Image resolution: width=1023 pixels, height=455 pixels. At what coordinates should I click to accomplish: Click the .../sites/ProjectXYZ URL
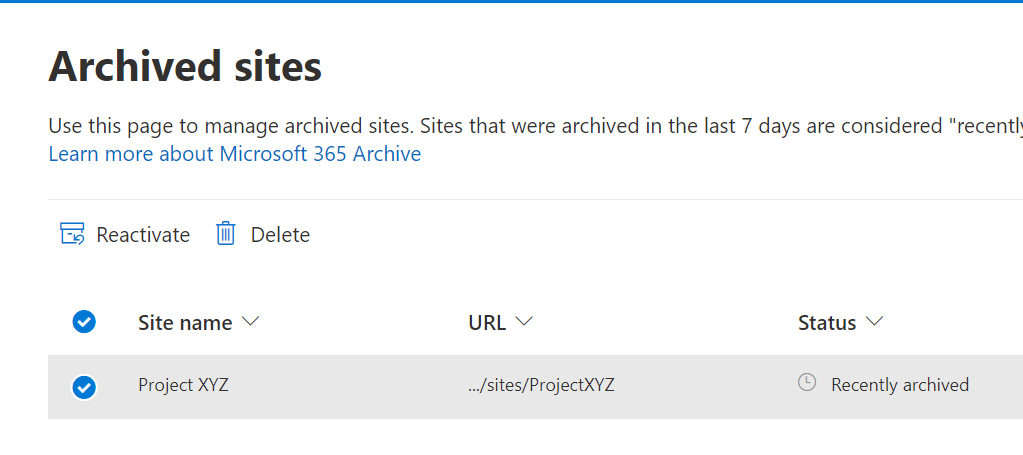(x=541, y=385)
